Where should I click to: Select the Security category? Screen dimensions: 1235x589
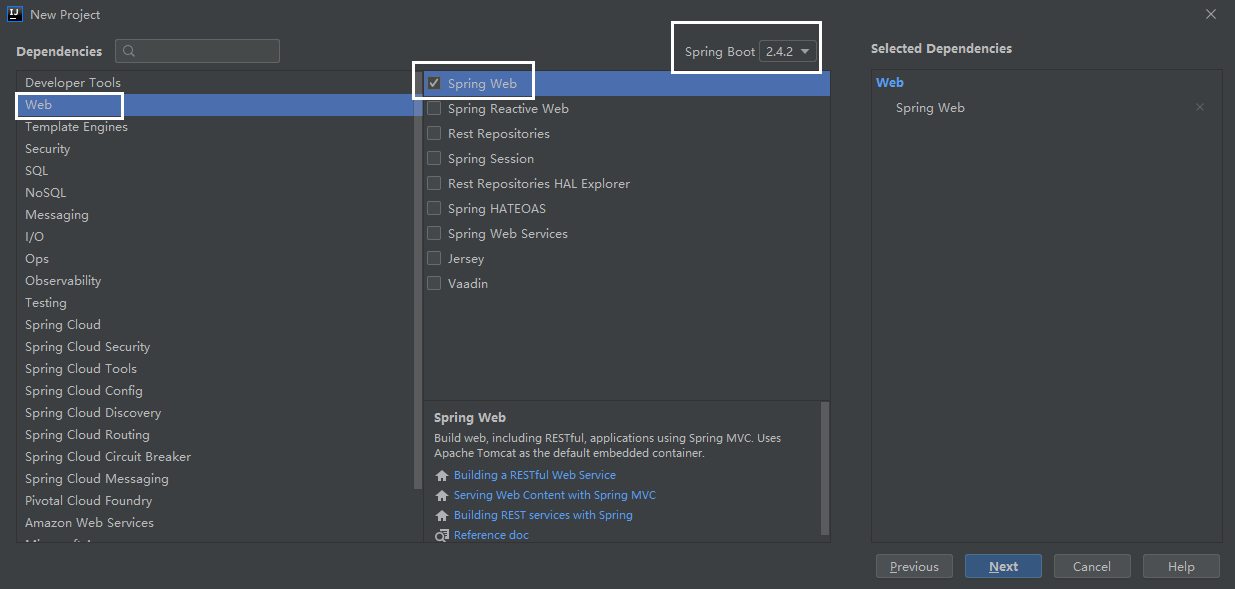tap(215, 149)
